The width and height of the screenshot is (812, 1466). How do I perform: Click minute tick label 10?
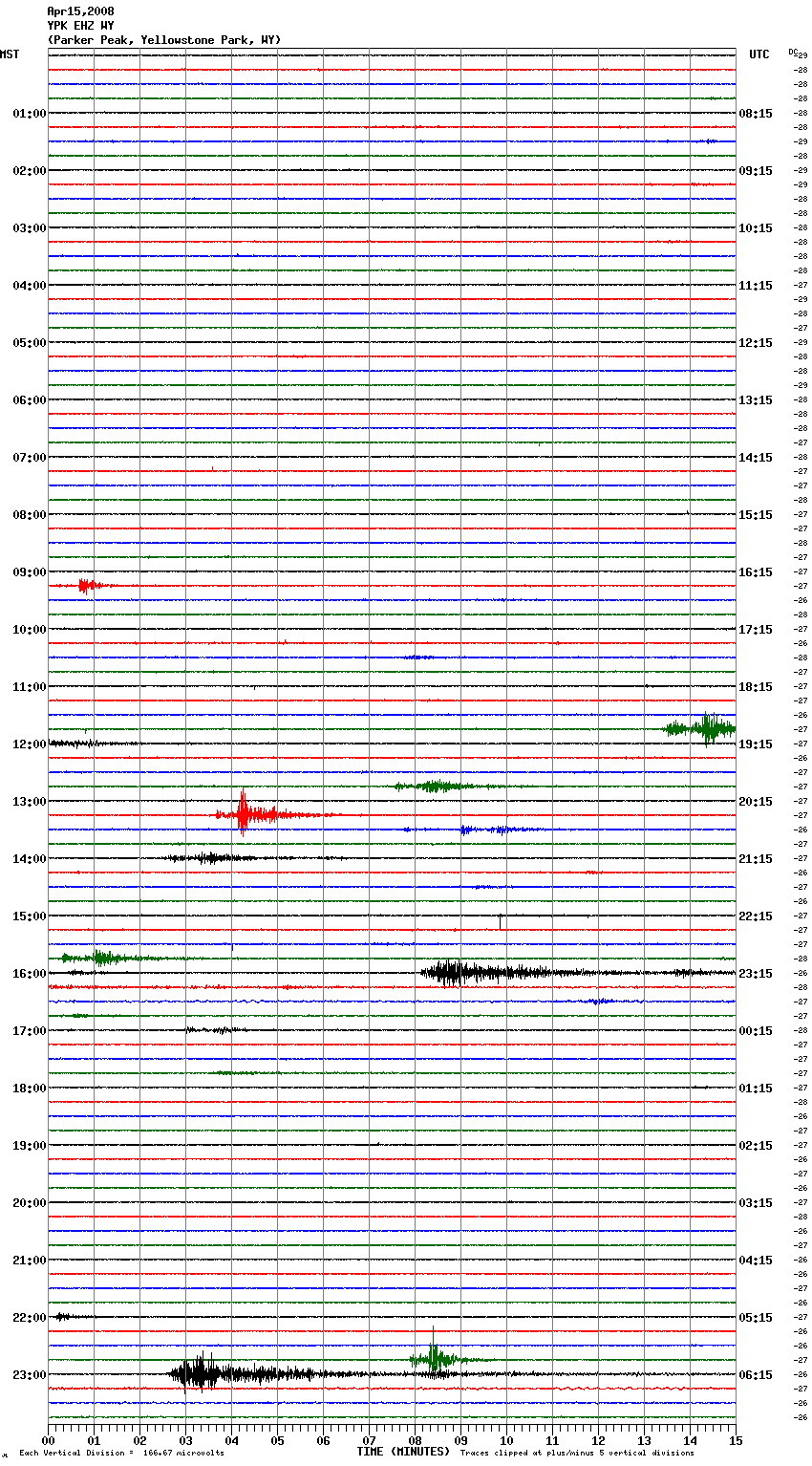(x=506, y=1441)
